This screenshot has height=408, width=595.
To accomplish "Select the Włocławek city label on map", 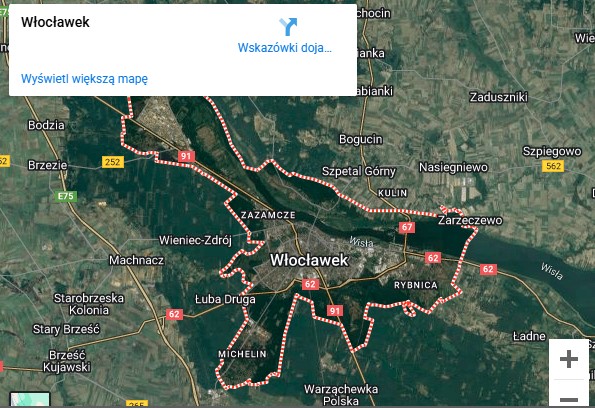I will [309, 260].
